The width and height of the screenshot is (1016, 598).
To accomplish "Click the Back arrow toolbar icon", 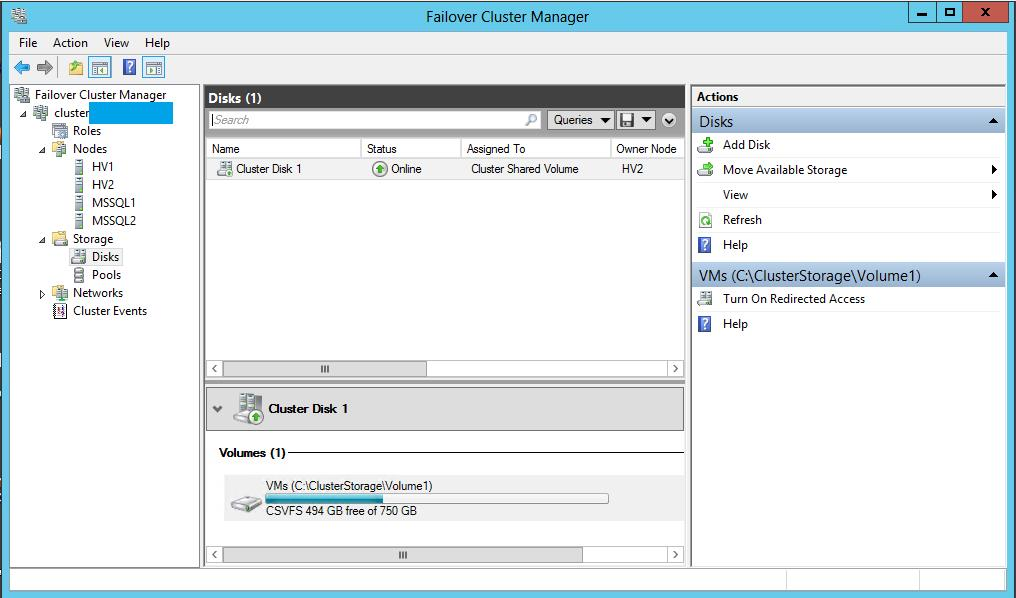I will [x=22, y=68].
